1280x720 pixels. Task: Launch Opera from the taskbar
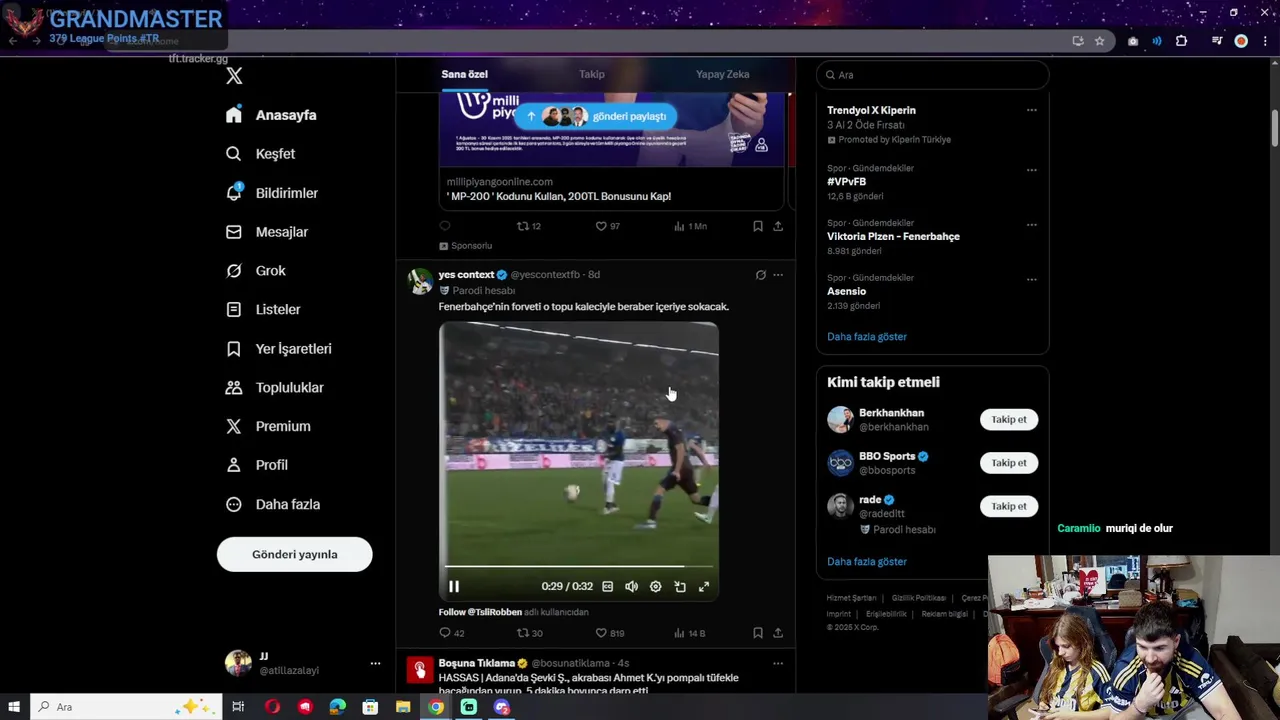click(272, 707)
